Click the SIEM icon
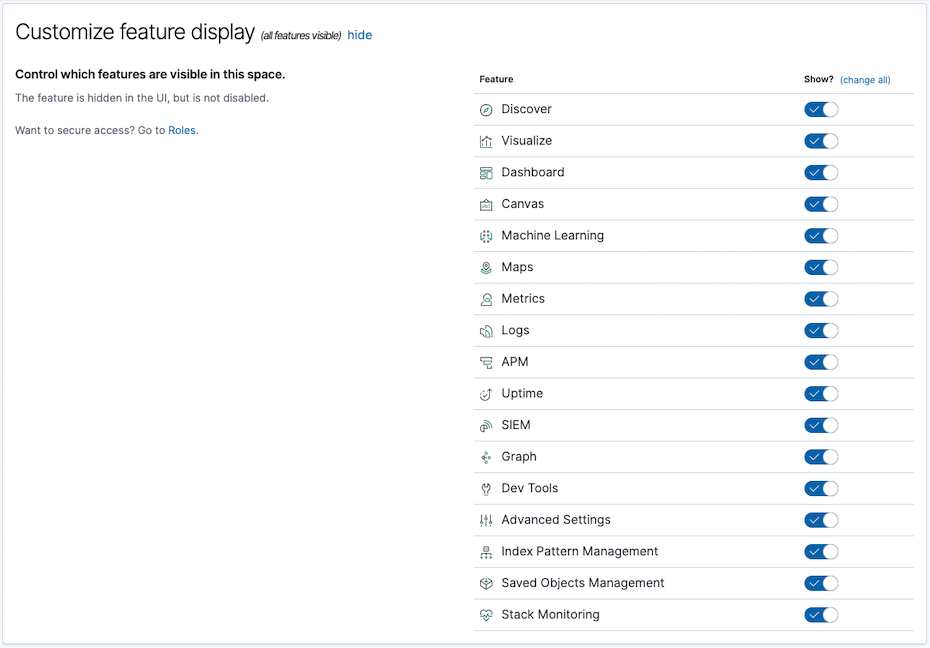Screen dimensions: 930x648 coord(486,426)
